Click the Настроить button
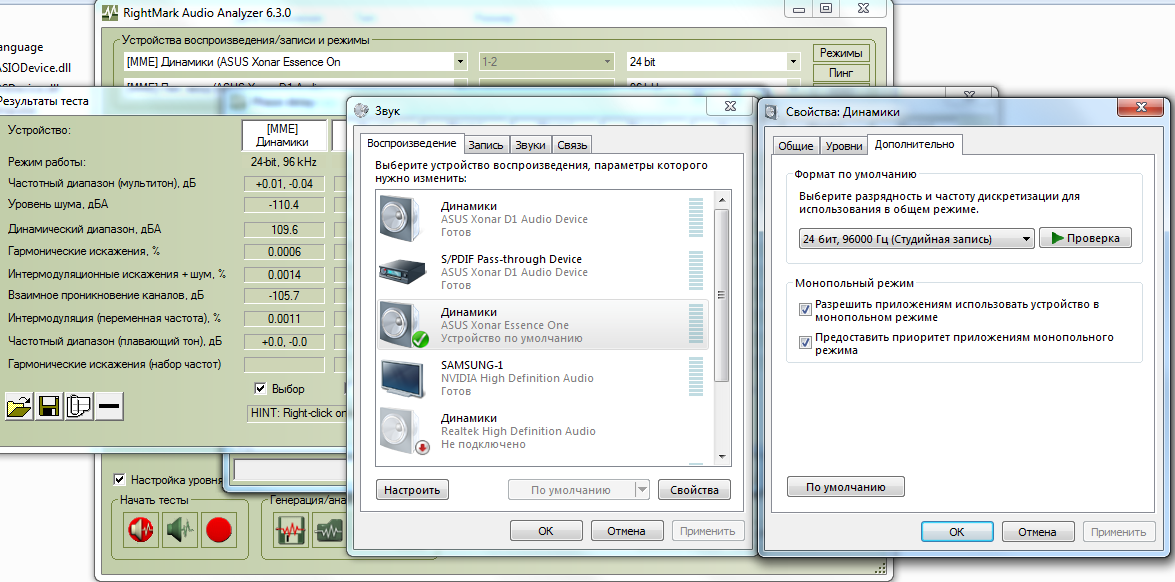Screen dimensions: 1175x582 point(412,490)
